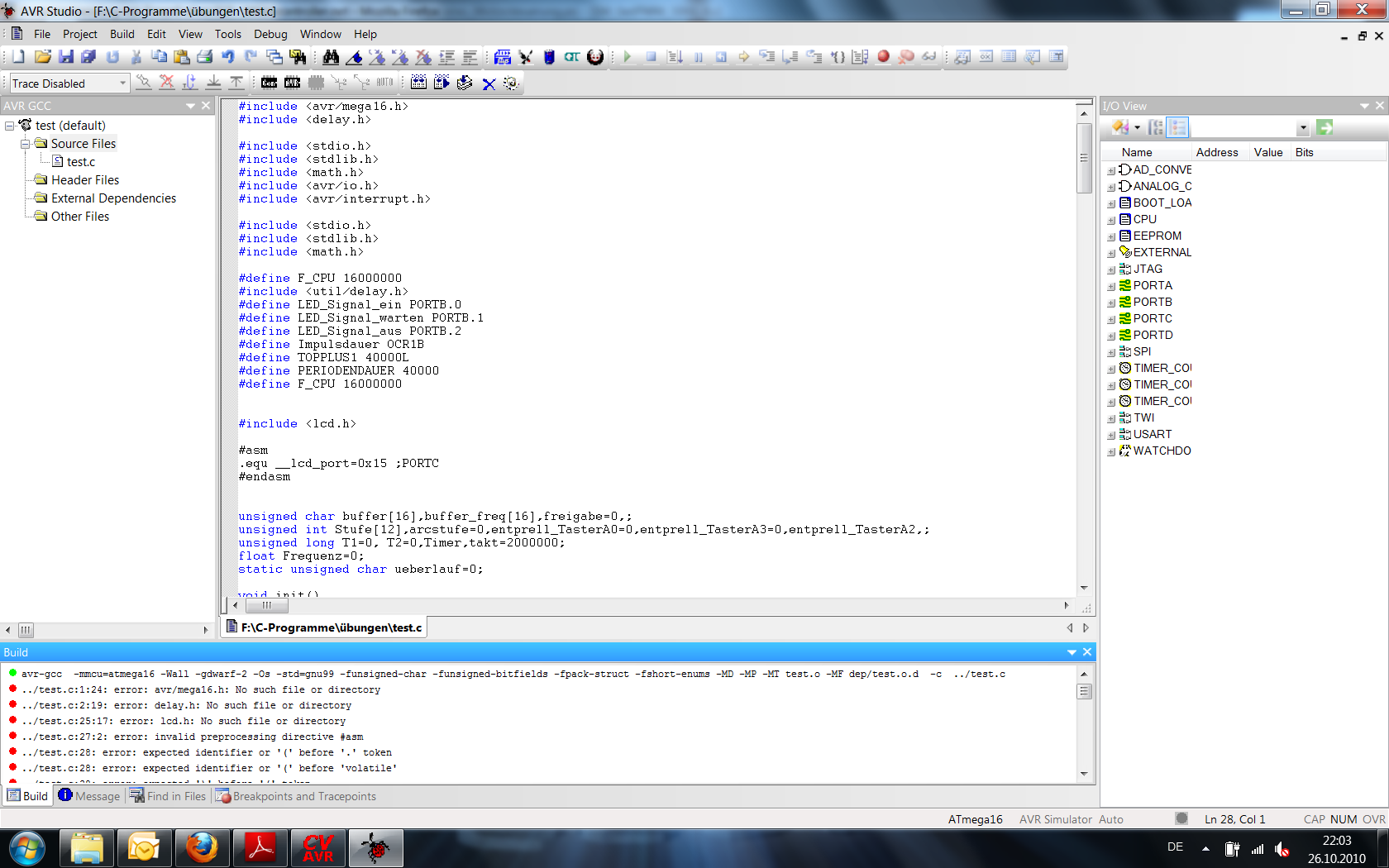
Task: Open Trace Disabled dropdown
Action: point(122,83)
